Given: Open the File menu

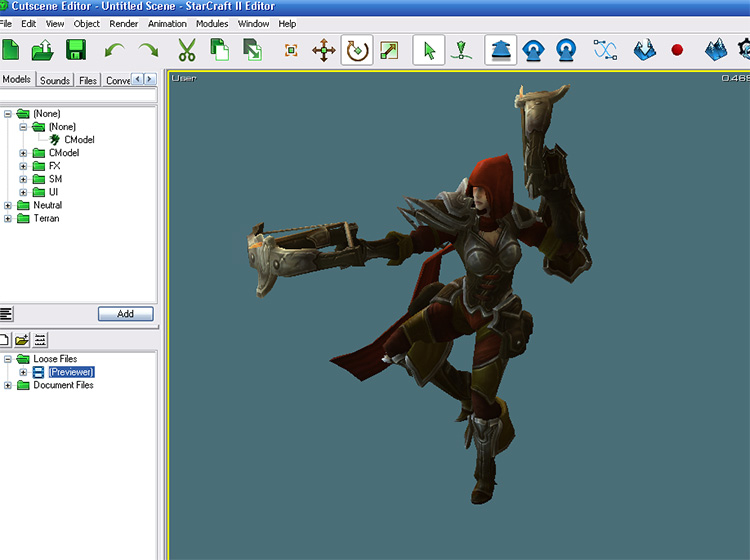Looking at the screenshot, I should (x=6, y=23).
